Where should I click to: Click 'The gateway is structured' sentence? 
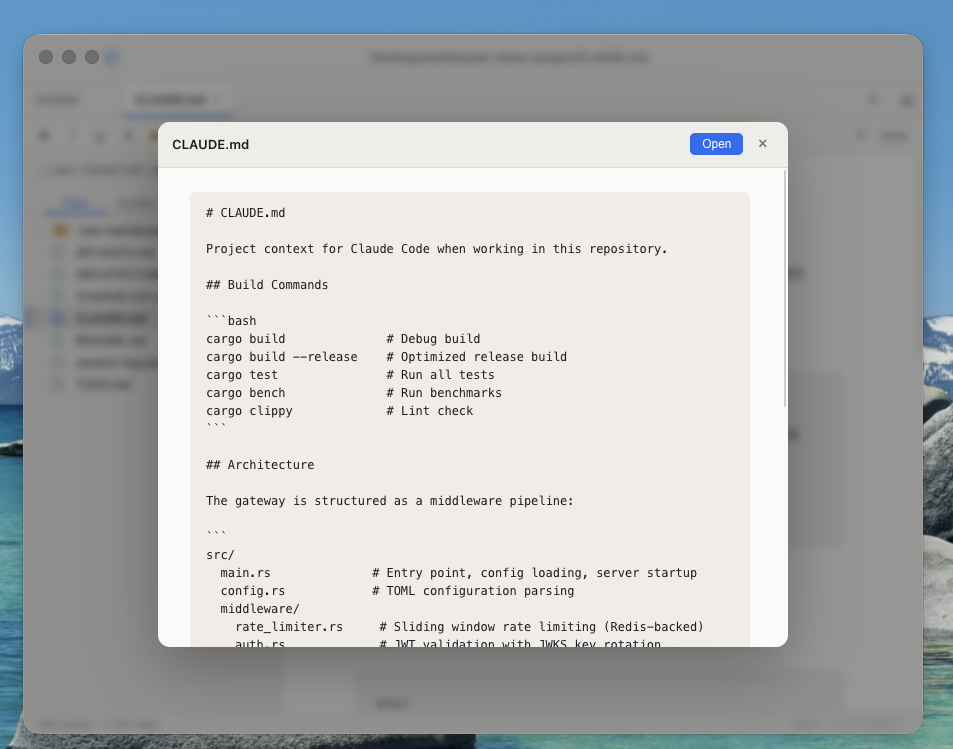(x=390, y=501)
